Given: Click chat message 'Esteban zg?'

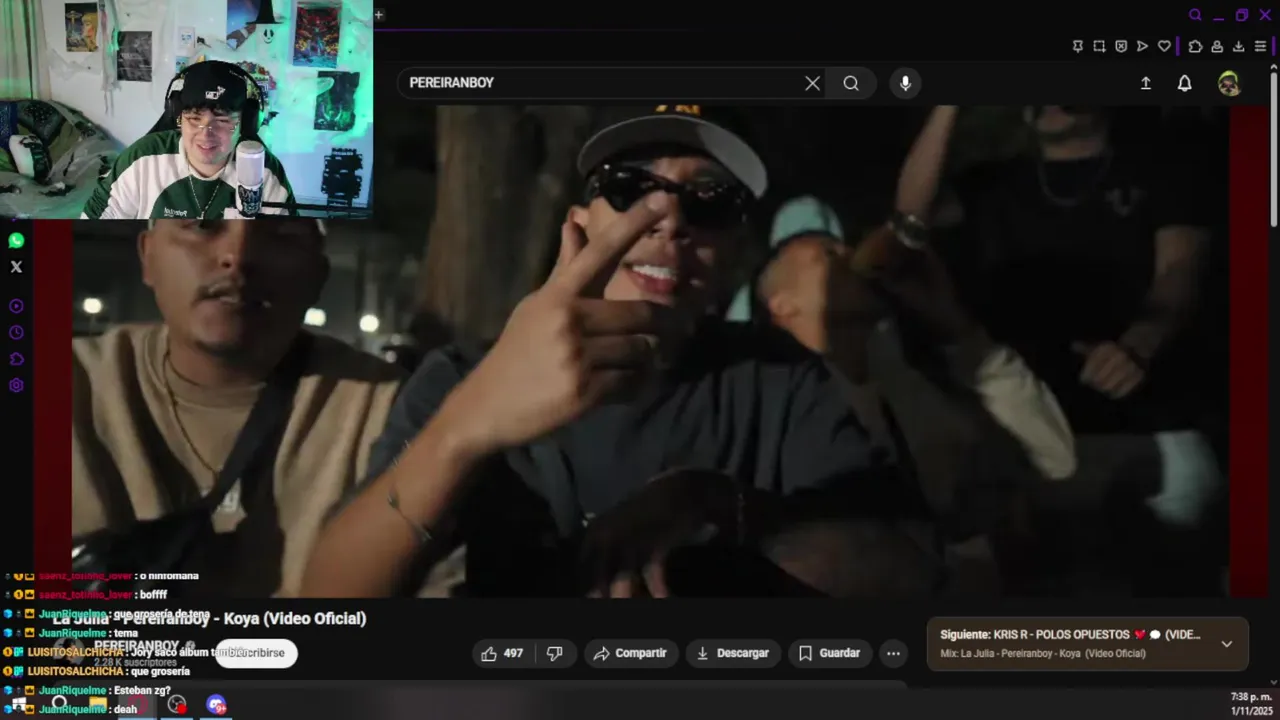Looking at the screenshot, I should pos(141,691).
